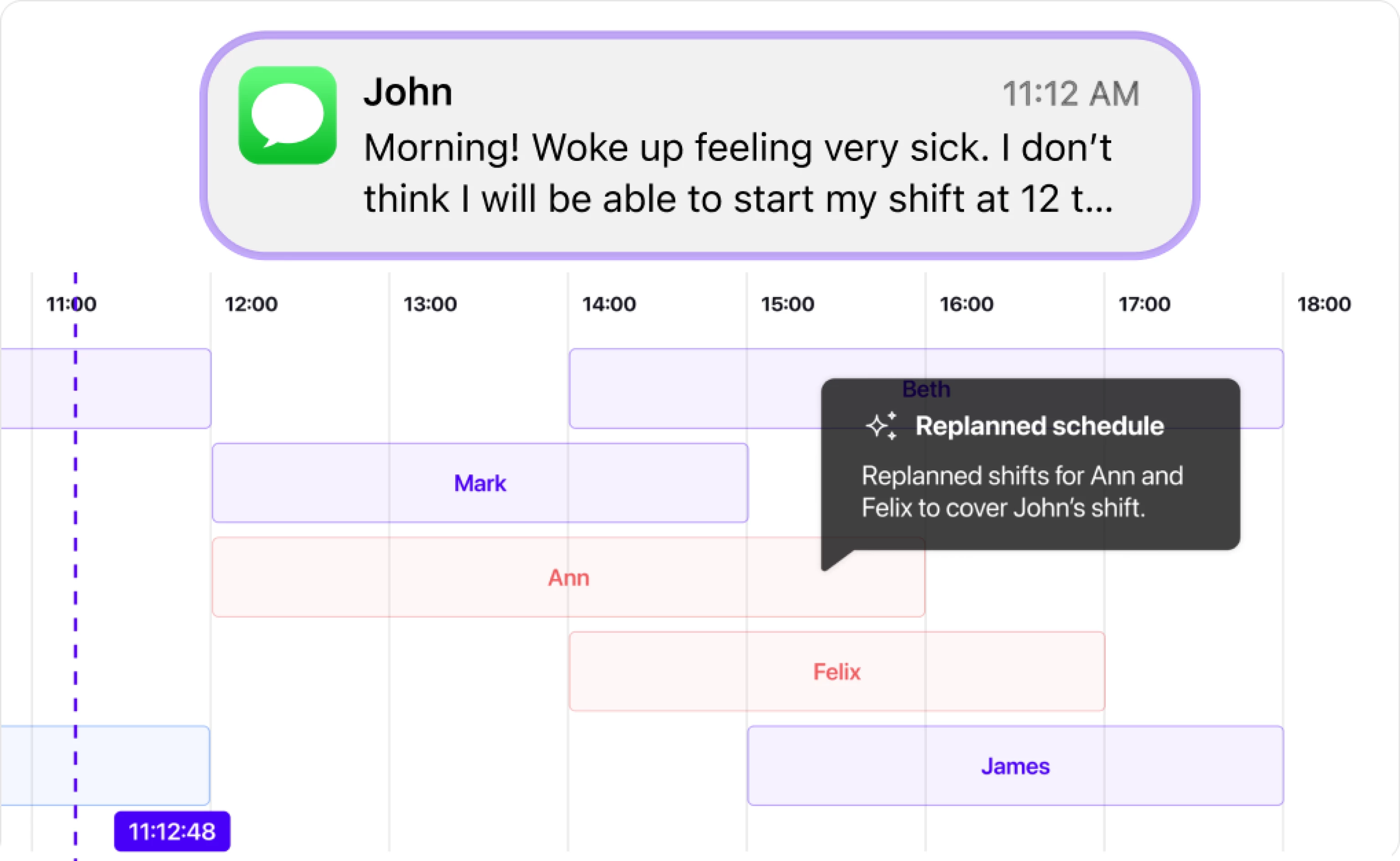1400x861 pixels.
Task: Select Ann's red shift block
Action: [568, 577]
